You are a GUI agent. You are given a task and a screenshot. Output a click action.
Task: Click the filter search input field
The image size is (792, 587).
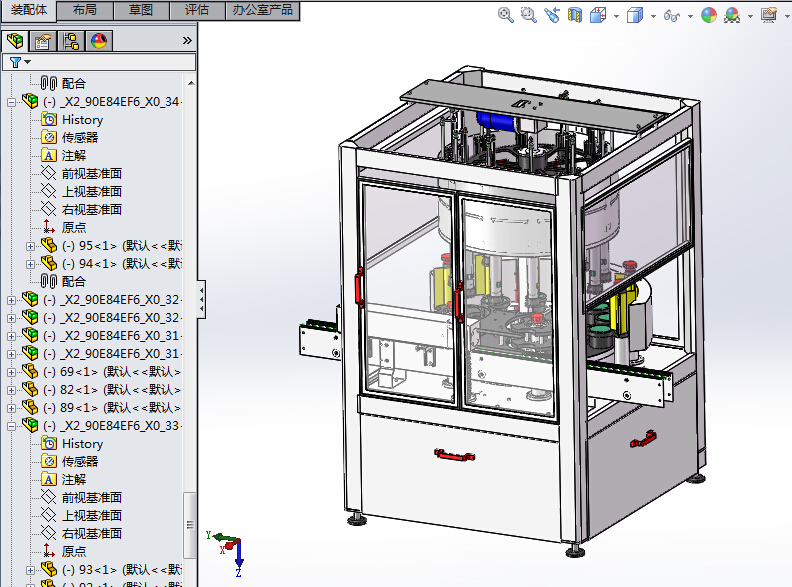coord(100,62)
